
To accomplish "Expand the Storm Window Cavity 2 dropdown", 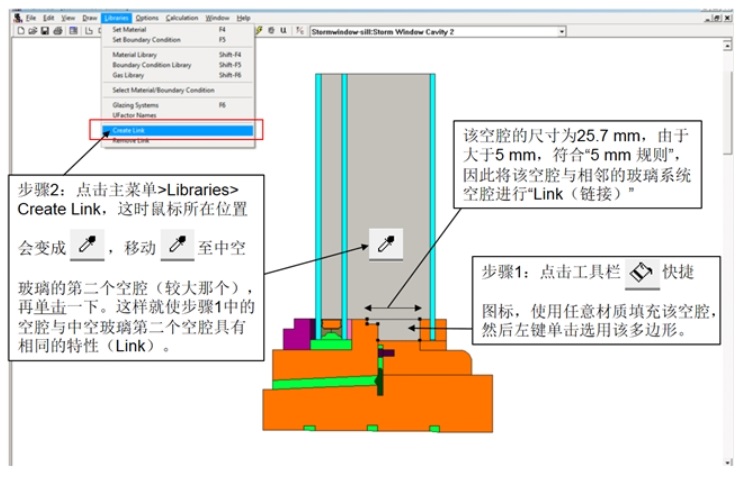I will tap(561, 31).
